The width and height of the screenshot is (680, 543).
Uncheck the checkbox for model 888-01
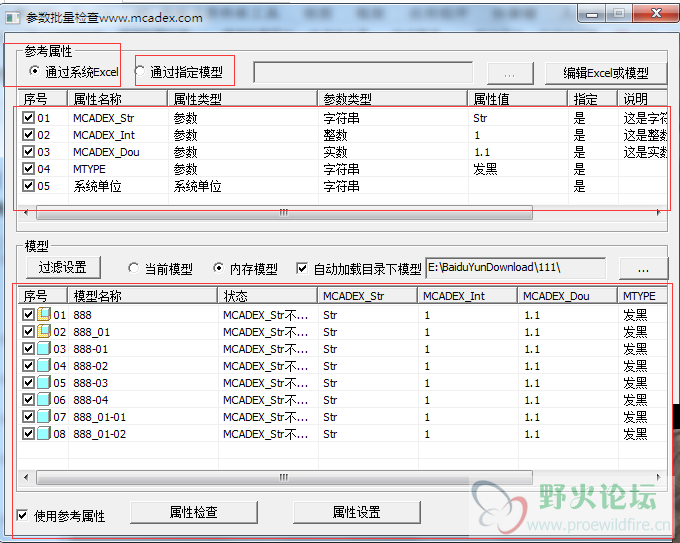coord(28,348)
